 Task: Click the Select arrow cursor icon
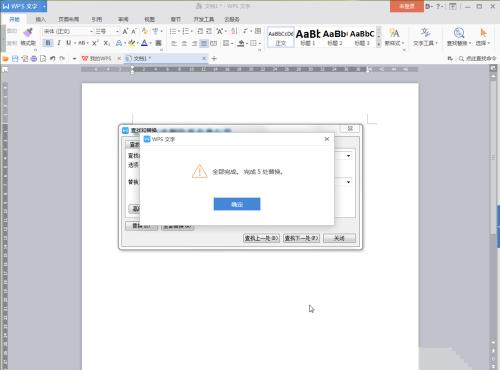483,33
